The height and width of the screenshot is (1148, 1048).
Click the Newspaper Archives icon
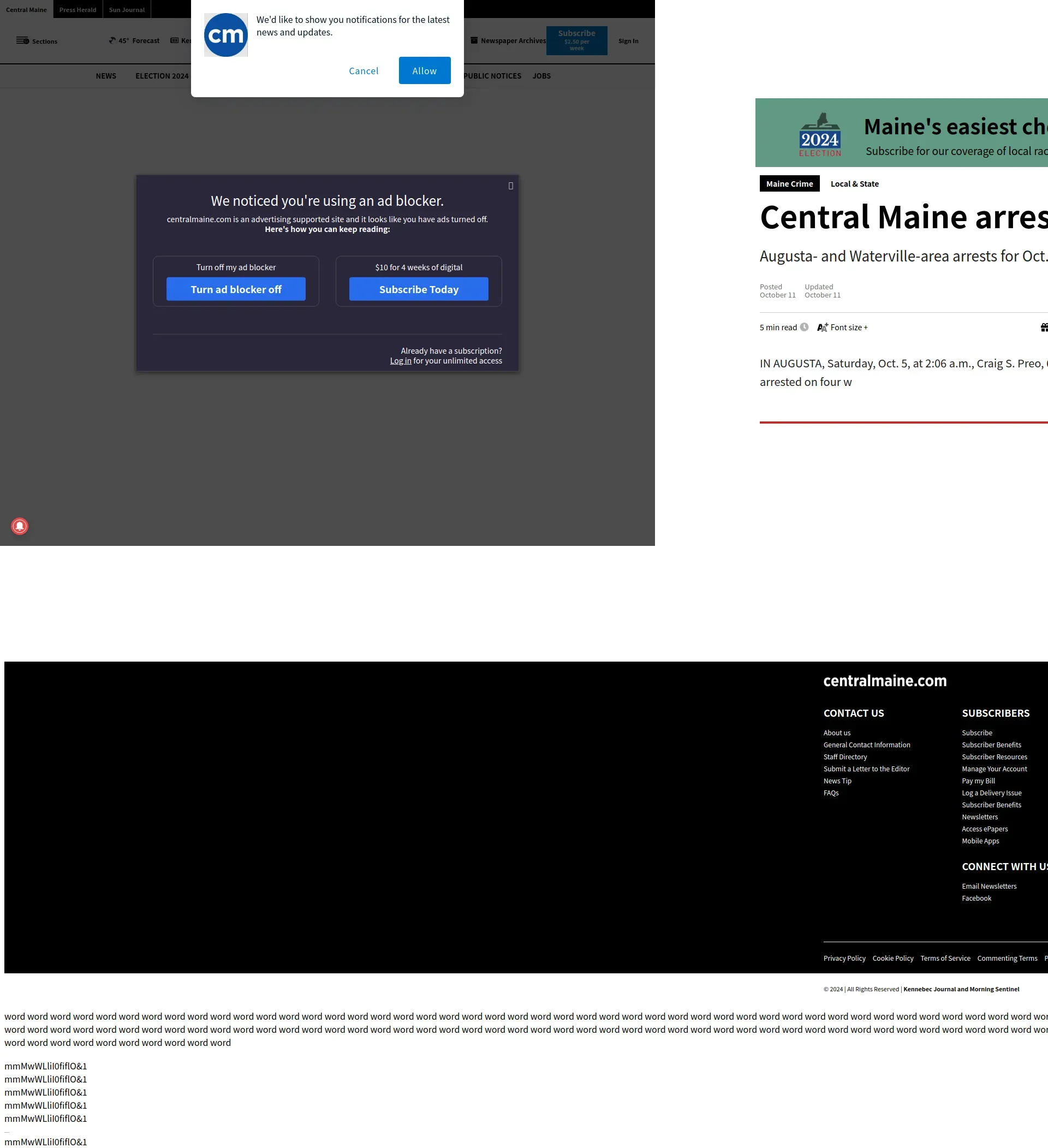(x=474, y=40)
